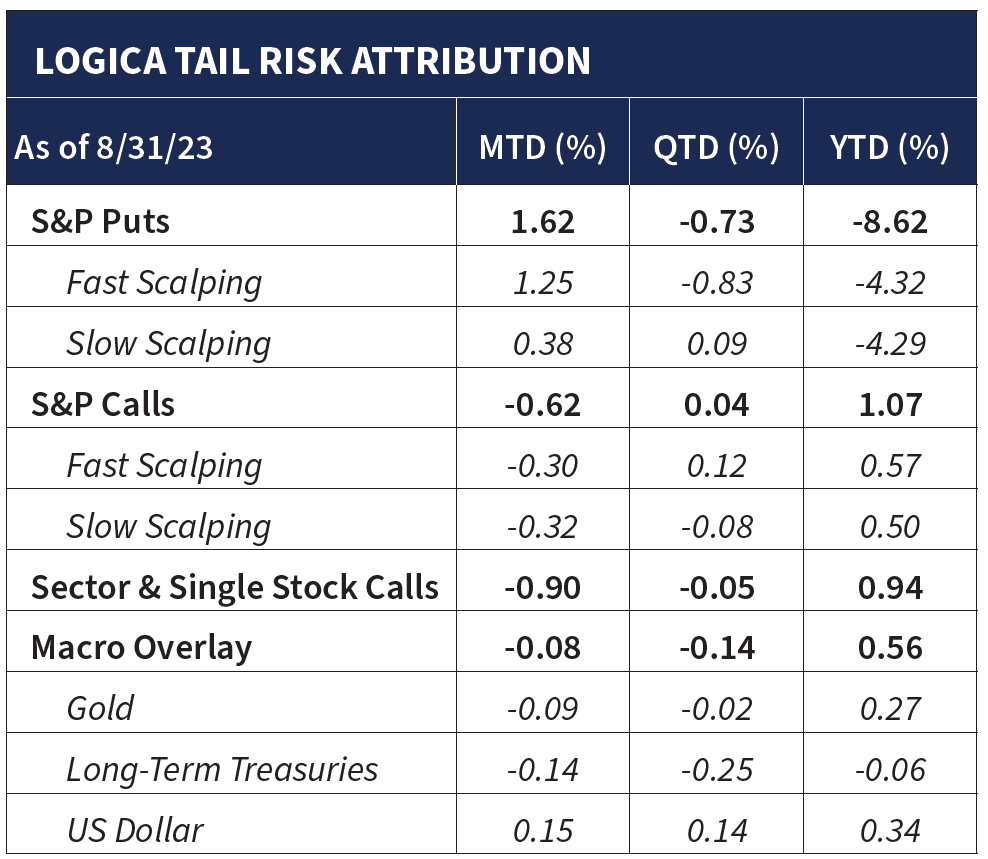Select the Sector & Single Stock Calls label

point(235,587)
